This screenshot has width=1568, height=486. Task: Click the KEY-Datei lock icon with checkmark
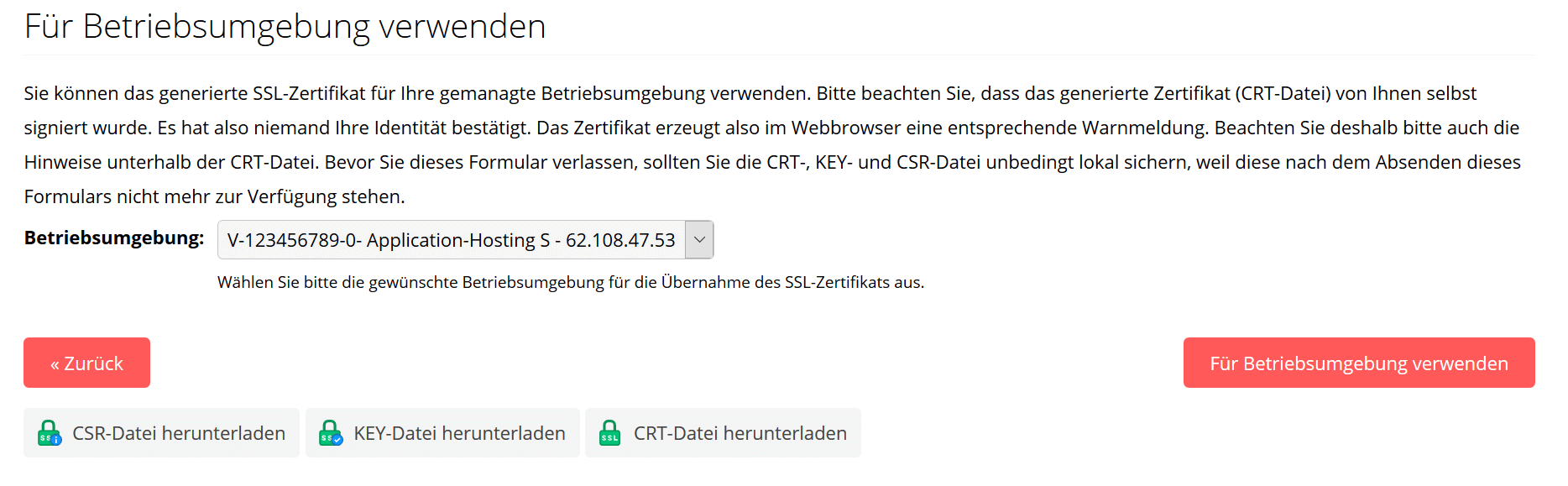click(331, 433)
